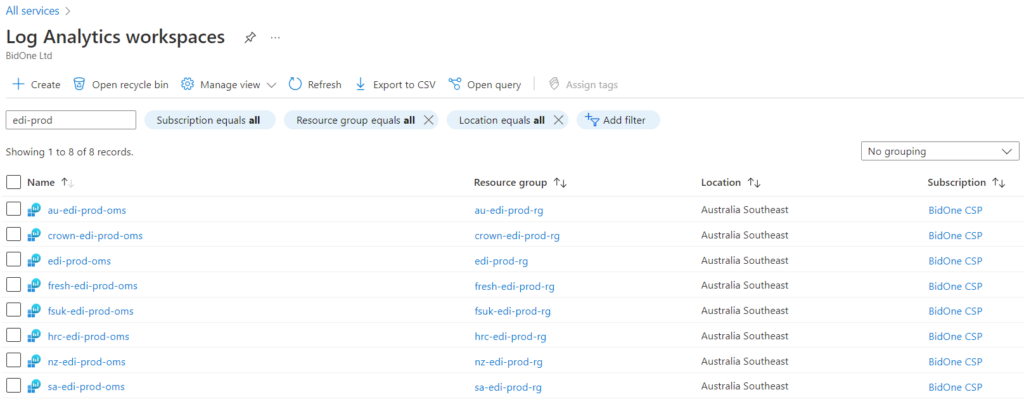This screenshot has width=1024, height=404.
Task: Pin the Log Analytics workspaces page
Action: click(x=249, y=38)
